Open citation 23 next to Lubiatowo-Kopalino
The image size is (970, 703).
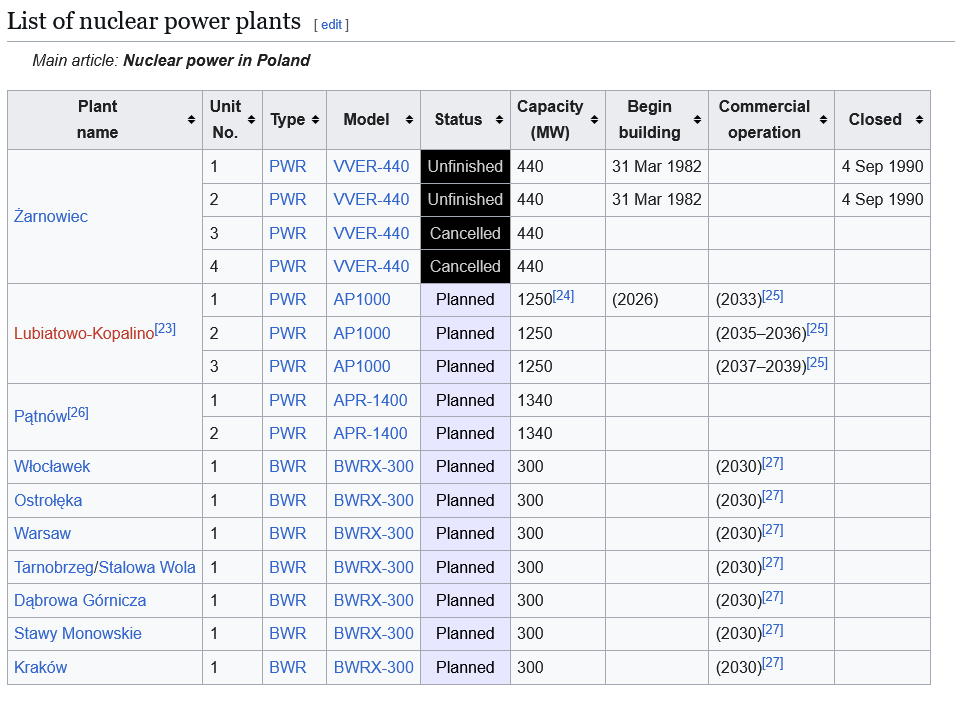click(165, 329)
